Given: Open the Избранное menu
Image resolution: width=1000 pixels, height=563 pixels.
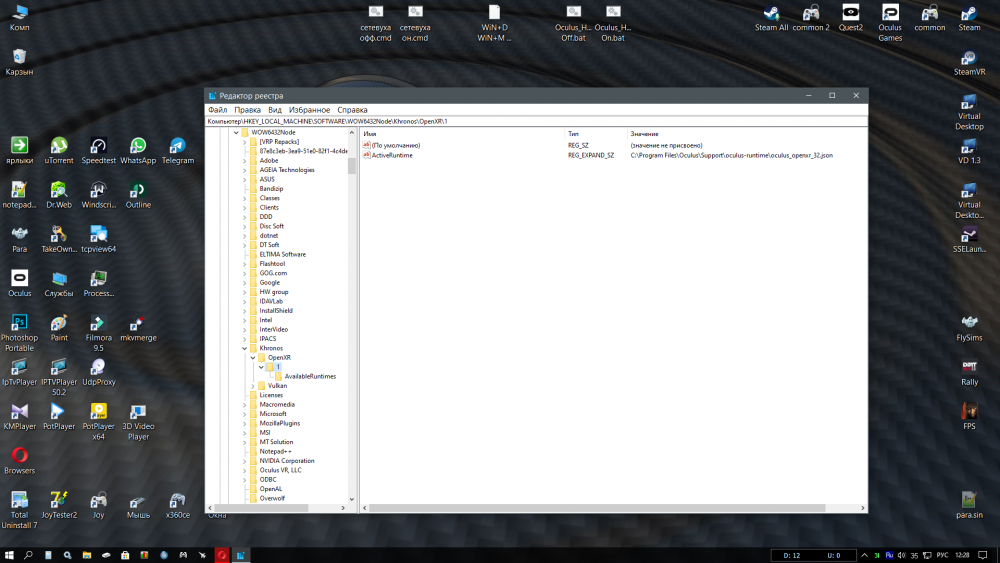Looking at the screenshot, I should pyautogui.click(x=309, y=110).
